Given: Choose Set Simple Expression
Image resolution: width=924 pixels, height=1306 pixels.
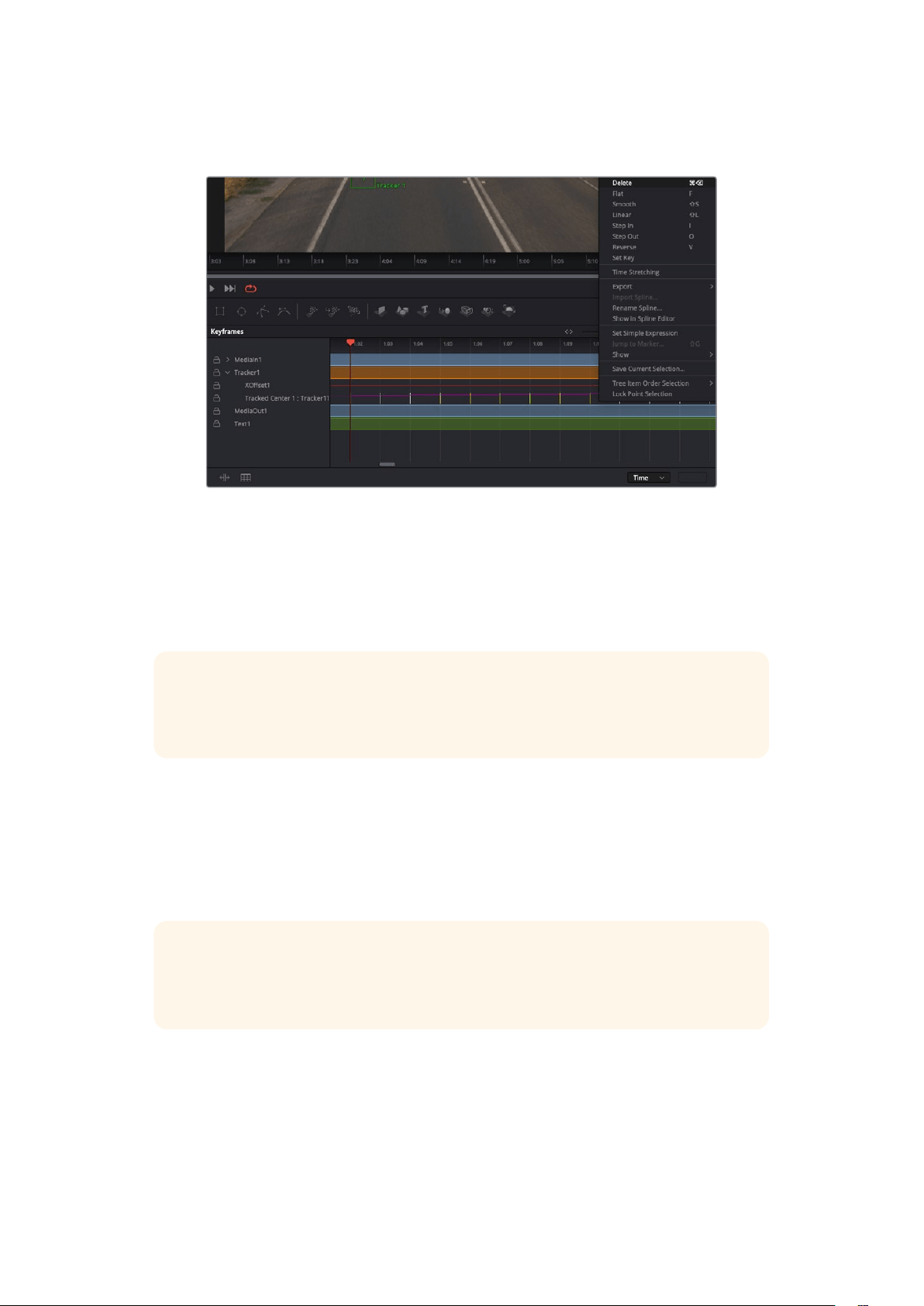Looking at the screenshot, I should (x=657, y=333).
